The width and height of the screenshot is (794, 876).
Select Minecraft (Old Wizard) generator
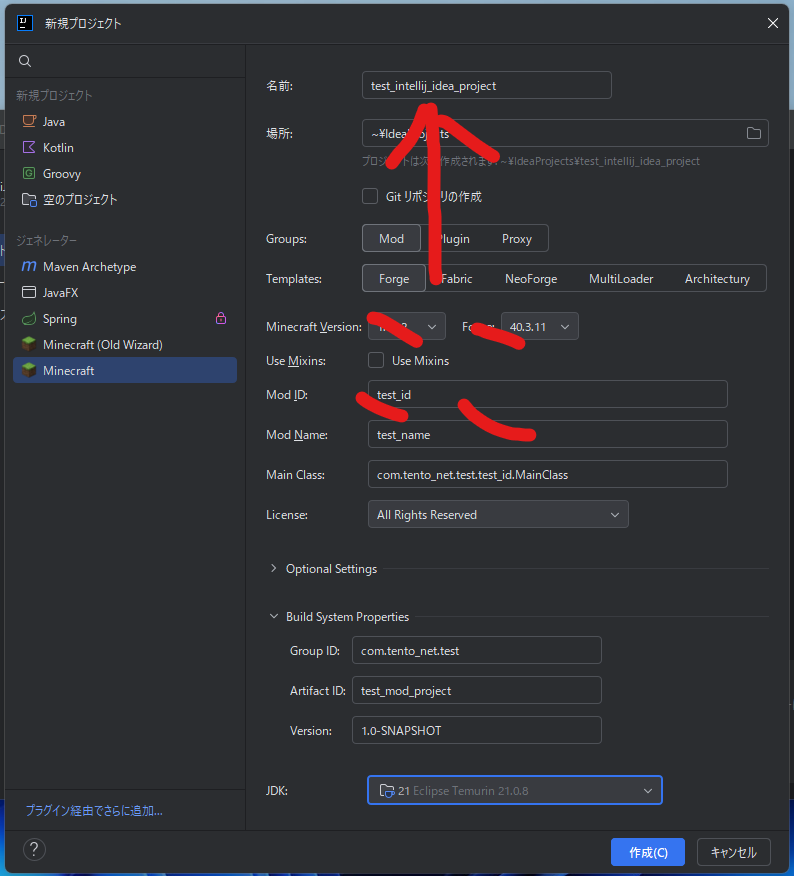pos(102,345)
